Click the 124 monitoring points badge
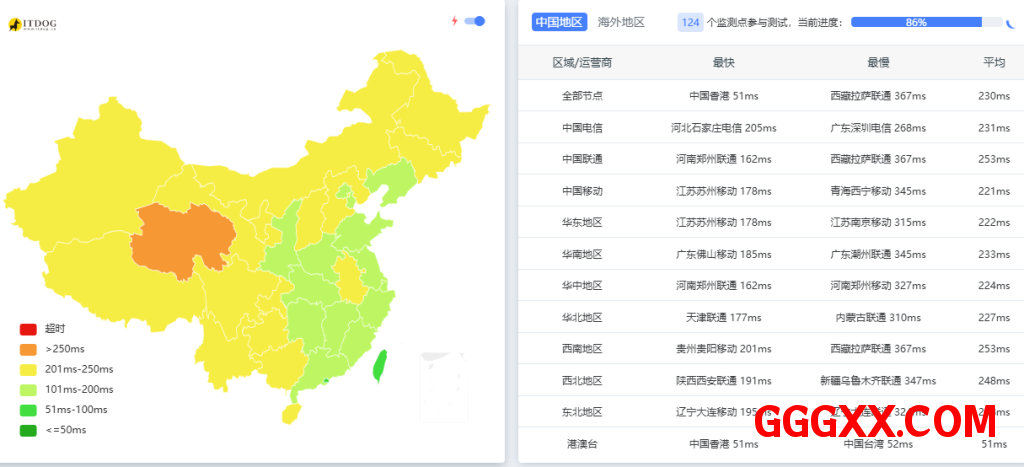Image resolution: width=1024 pixels, height=467 pixels. point(690,22)
